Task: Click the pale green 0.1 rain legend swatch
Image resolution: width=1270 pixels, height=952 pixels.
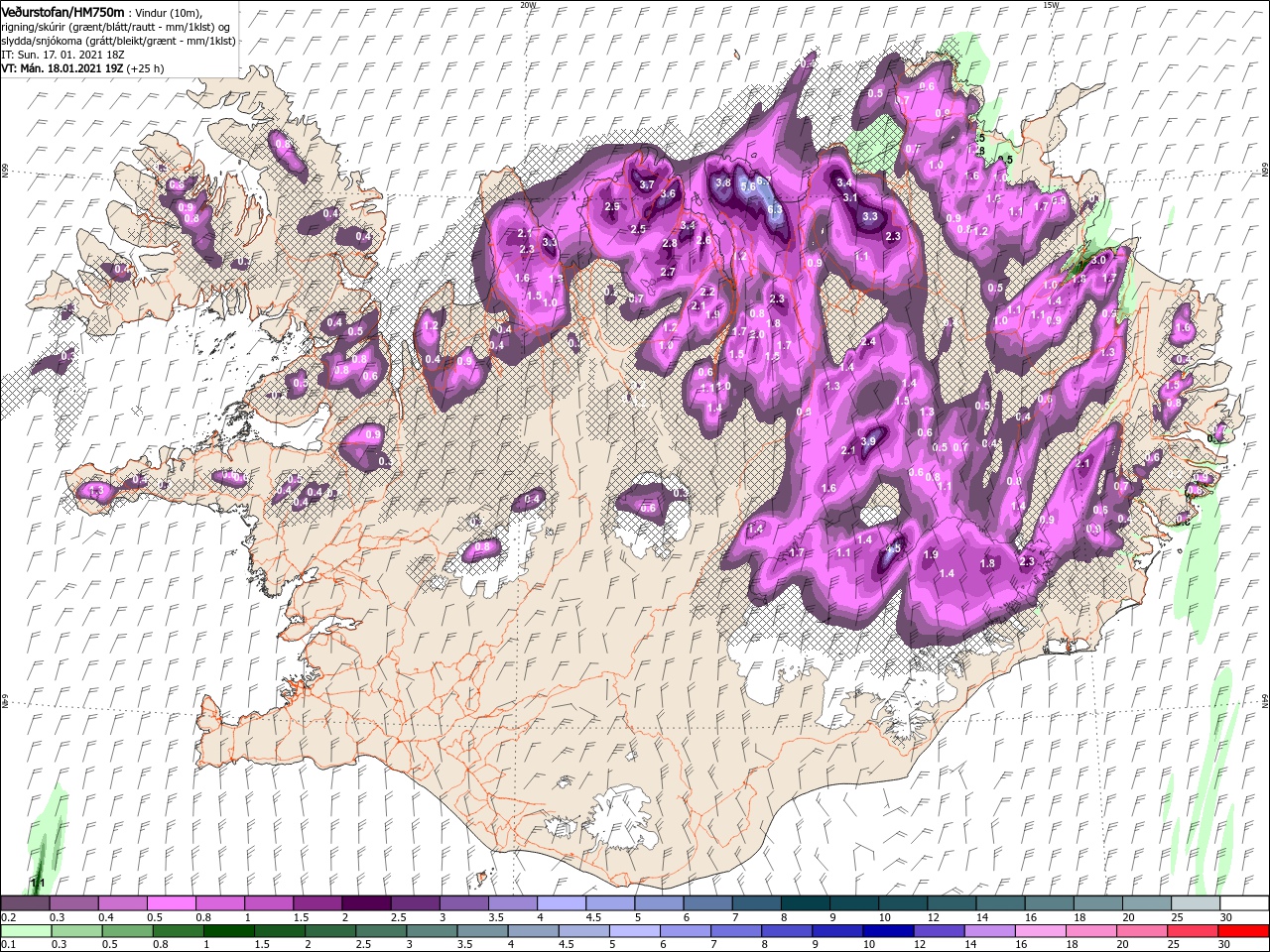Action: [25, 931]
